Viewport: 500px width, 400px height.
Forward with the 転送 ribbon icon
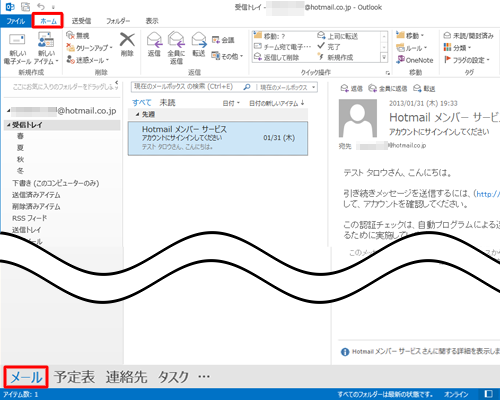[199, 44]
